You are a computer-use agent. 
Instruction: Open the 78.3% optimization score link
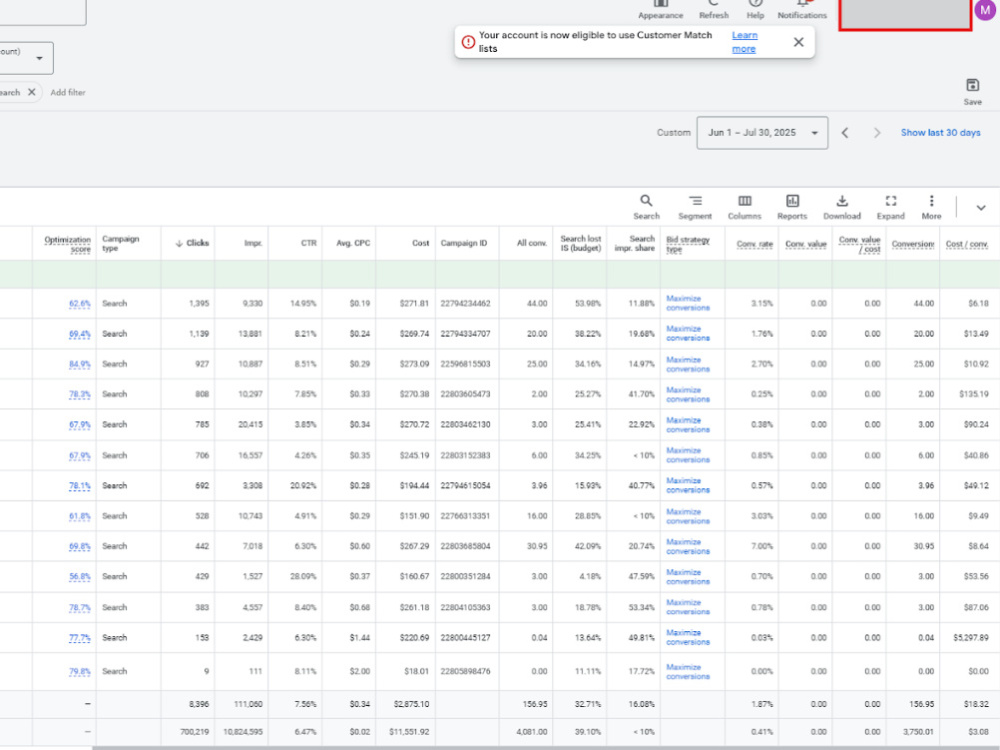click(x=80, y=394)
